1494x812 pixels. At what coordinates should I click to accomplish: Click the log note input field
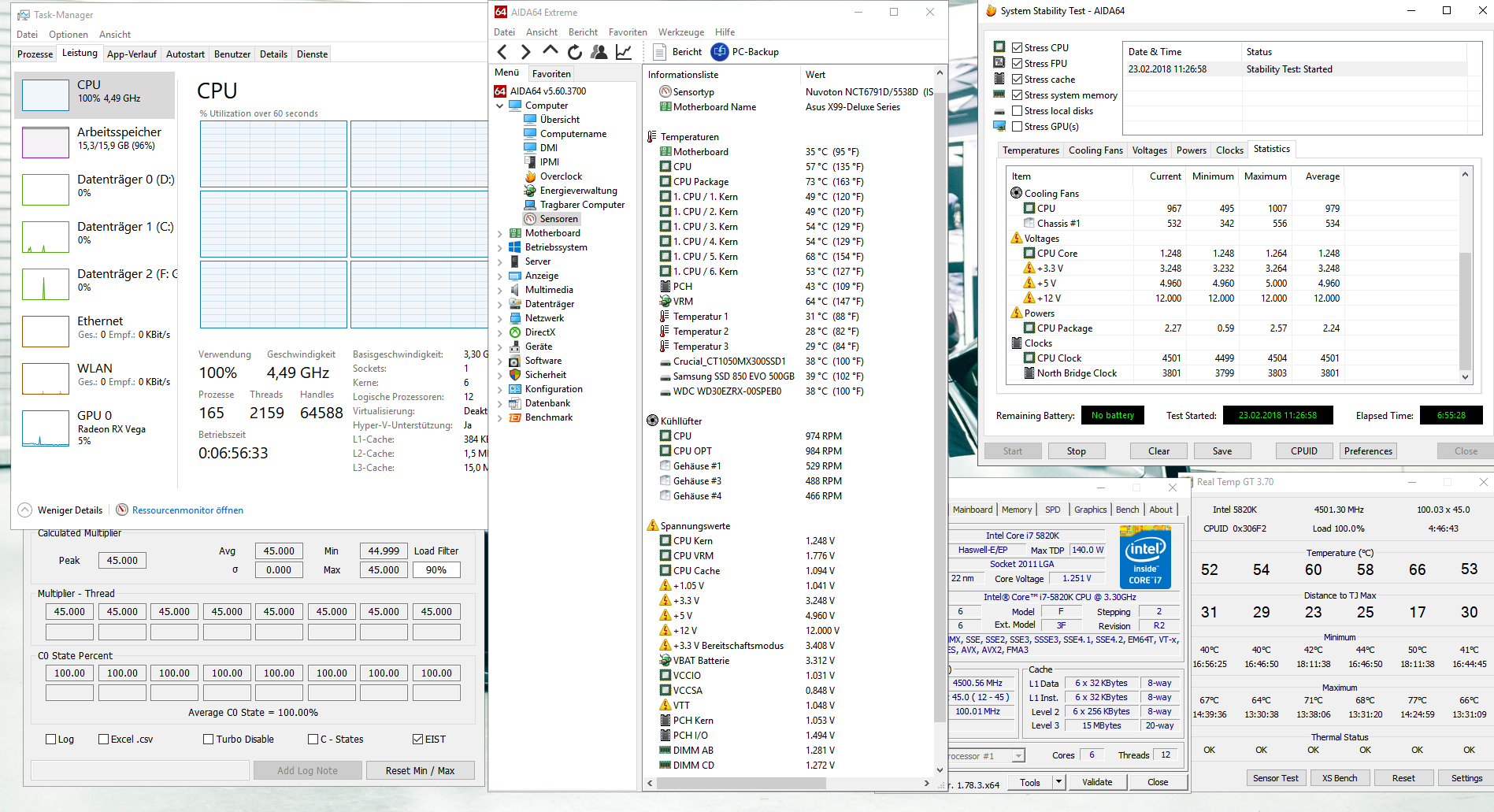coord(140,770)
